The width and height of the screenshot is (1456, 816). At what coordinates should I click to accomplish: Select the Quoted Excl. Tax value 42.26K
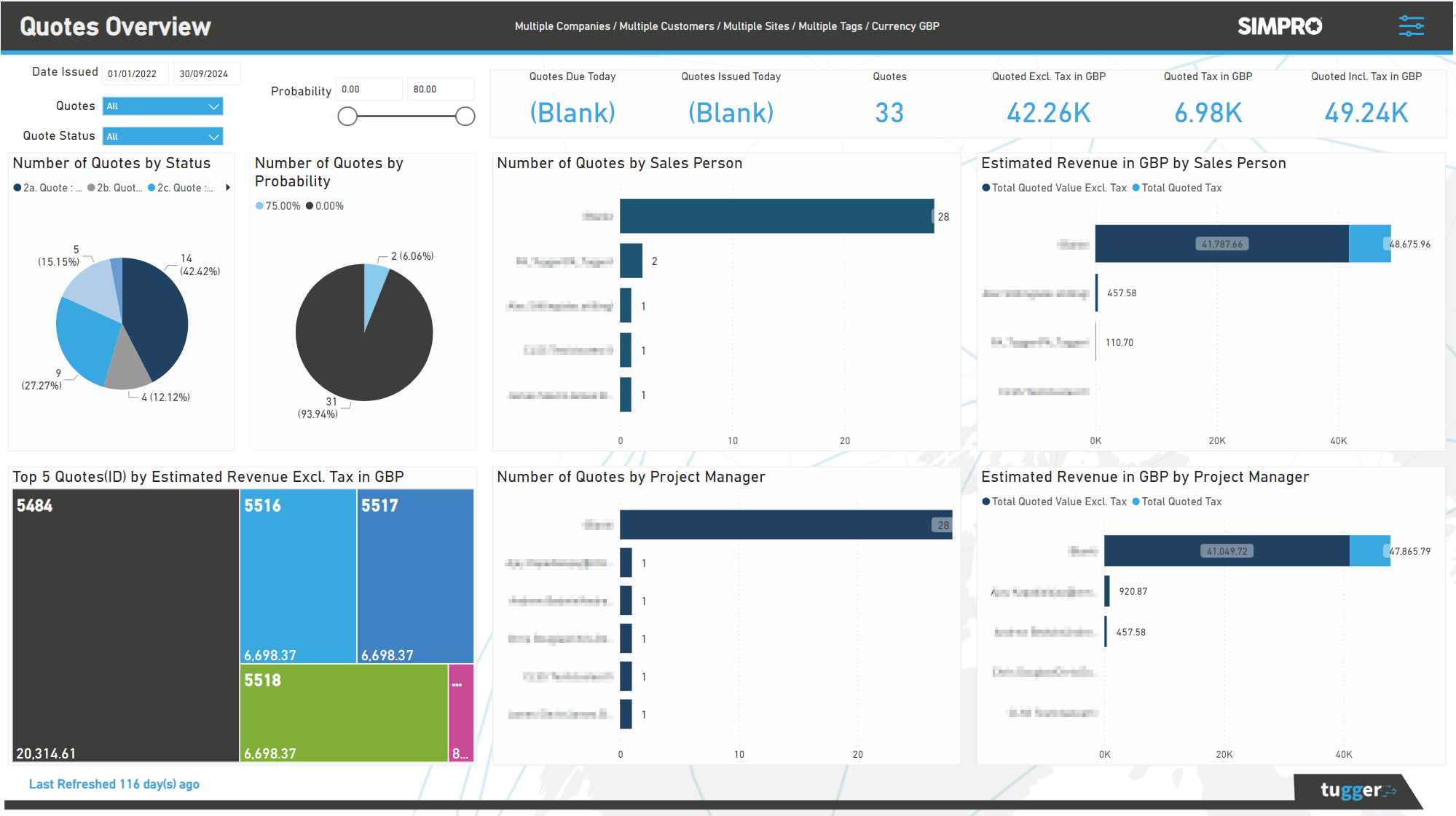[x=1048, y=113]
